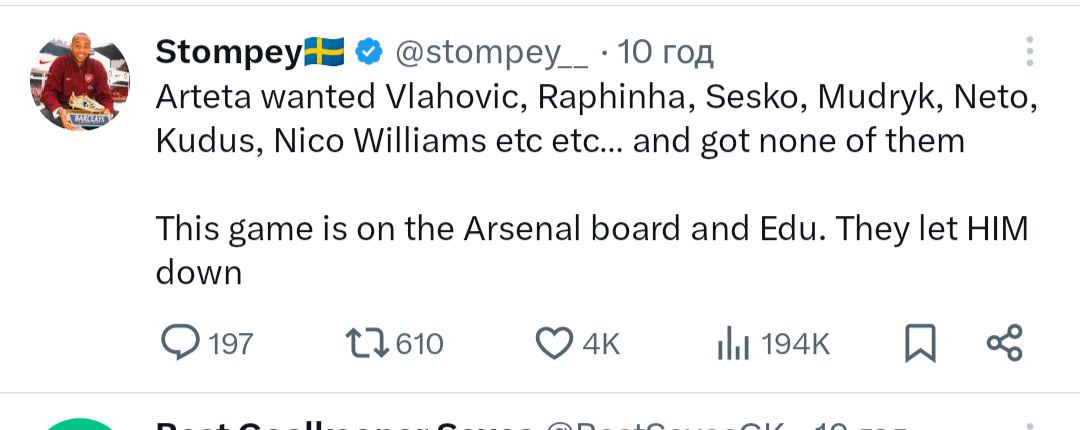Click the 610 retweets count
The image size is (1080, 430).
419,344
